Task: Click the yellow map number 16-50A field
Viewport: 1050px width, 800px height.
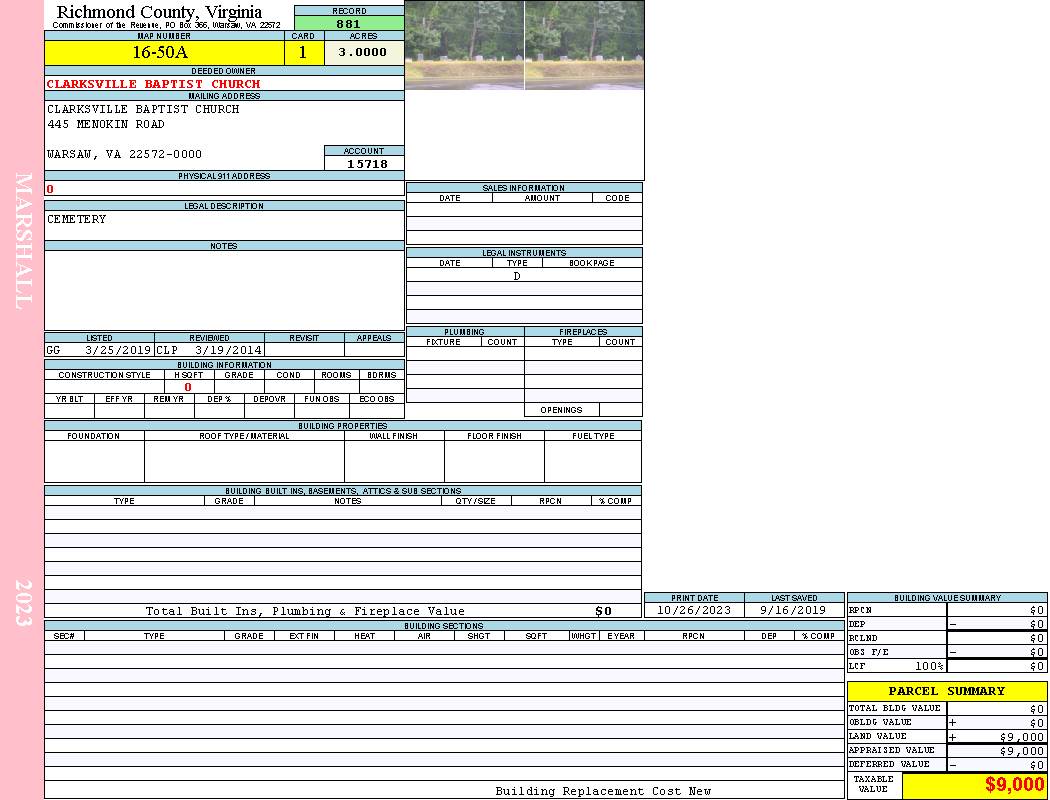Action: point(160,53)
